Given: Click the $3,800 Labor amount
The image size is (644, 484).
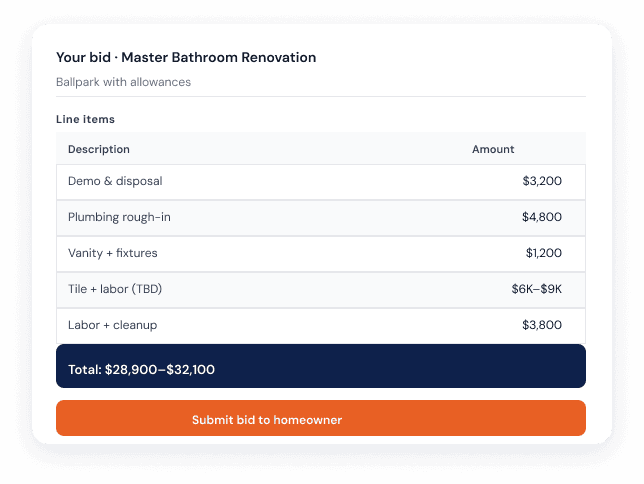Looking at the screenshot, I should 542,325.
